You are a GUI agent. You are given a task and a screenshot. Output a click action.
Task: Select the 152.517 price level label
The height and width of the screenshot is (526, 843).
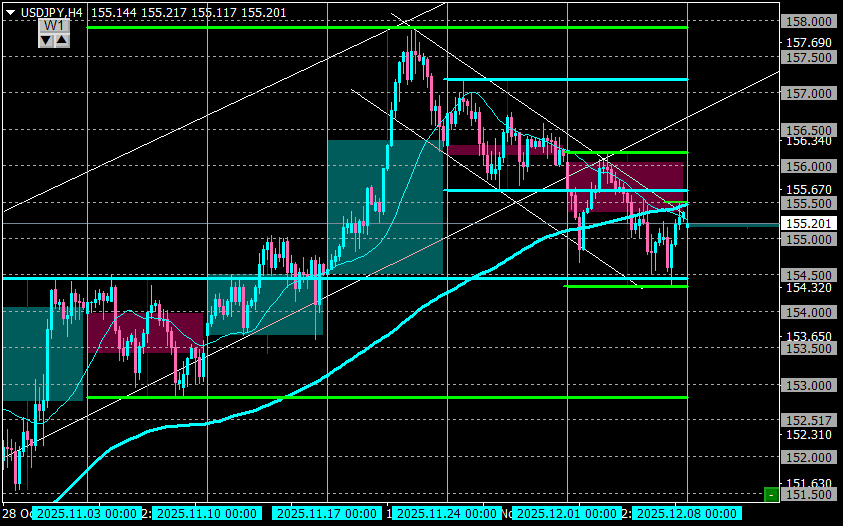tap(809, 421)
